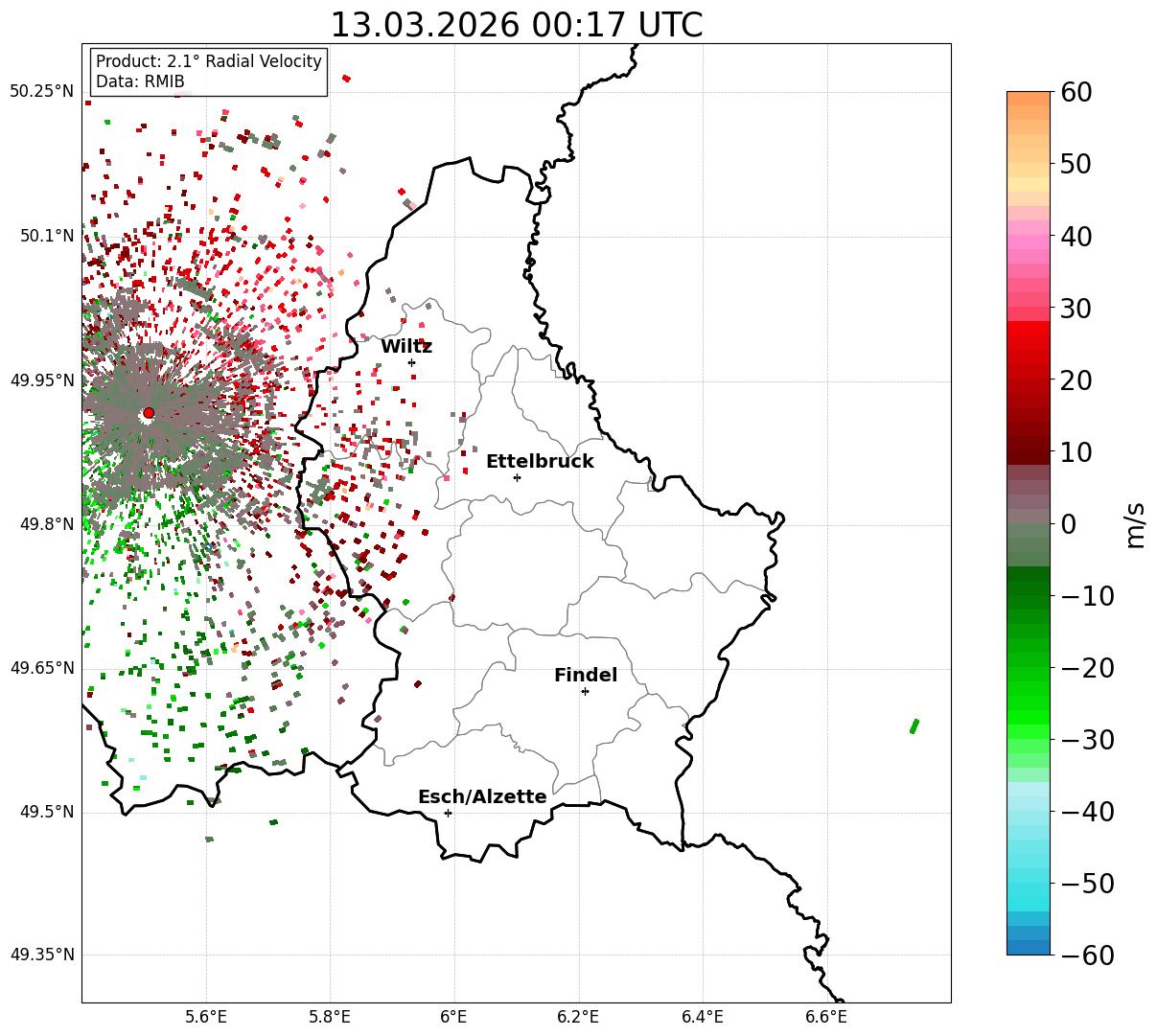Screen dimensions: 1157x1036
Task: Click the cross marker below Ettelbruck
Action: coord(517,477)
